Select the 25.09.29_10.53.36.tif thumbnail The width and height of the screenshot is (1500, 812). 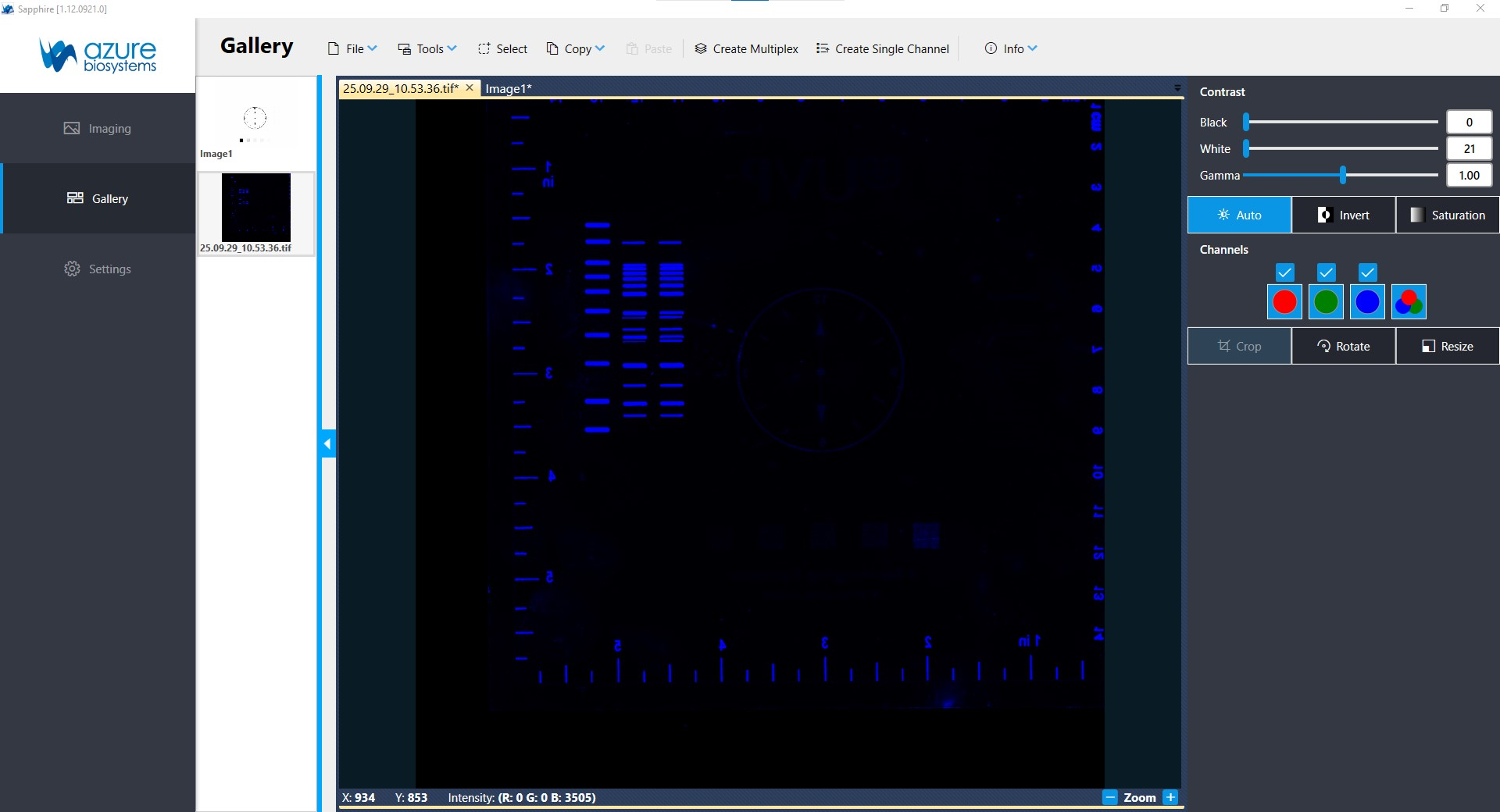pos(256,209)
